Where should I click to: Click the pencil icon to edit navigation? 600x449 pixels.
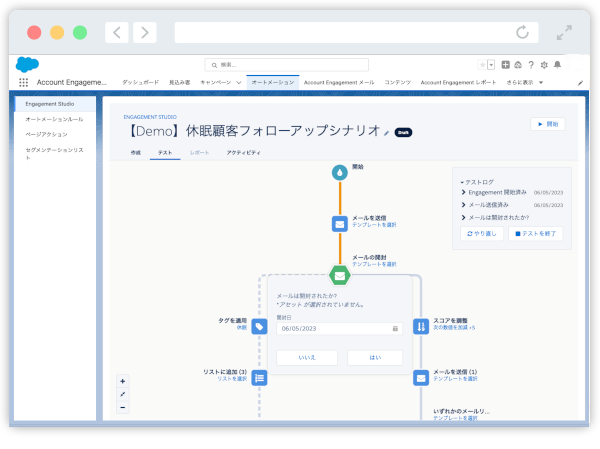[580, 83]
